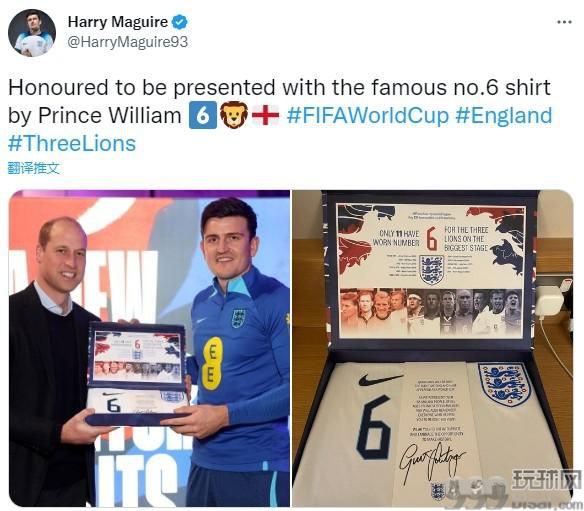Click Harry Maguire's profile avatar
The image size is (584, 511).
[x=32, y=33]
